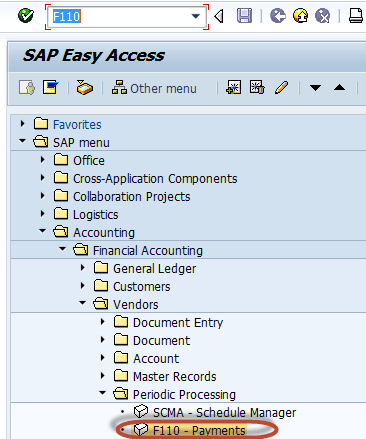Select Financial Accounting tree item
366x439 pixels.
148,251
